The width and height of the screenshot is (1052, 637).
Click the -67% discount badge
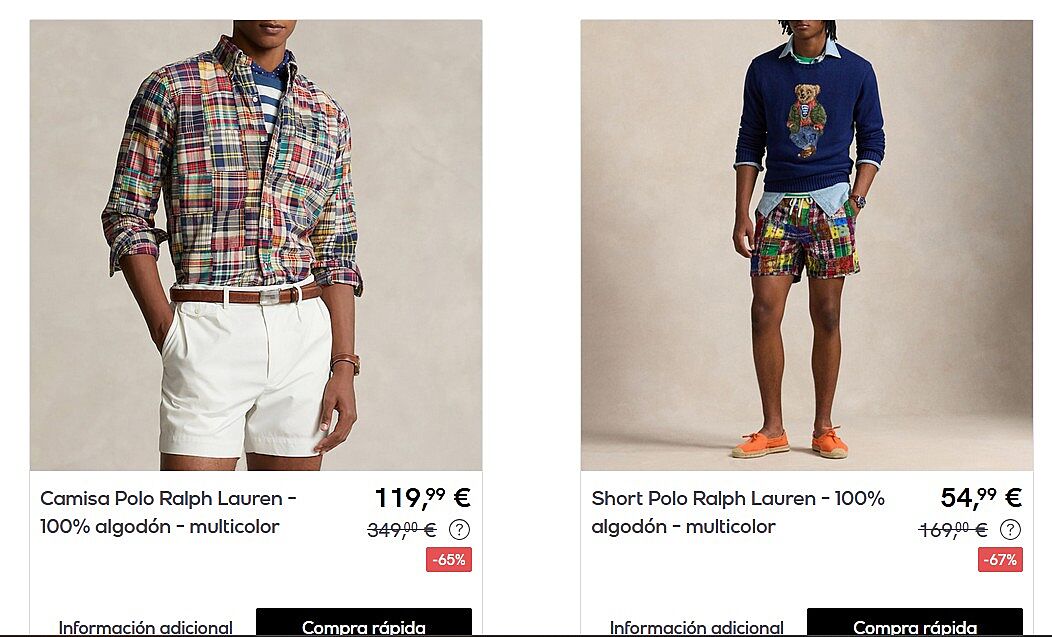click(1000, 560)
